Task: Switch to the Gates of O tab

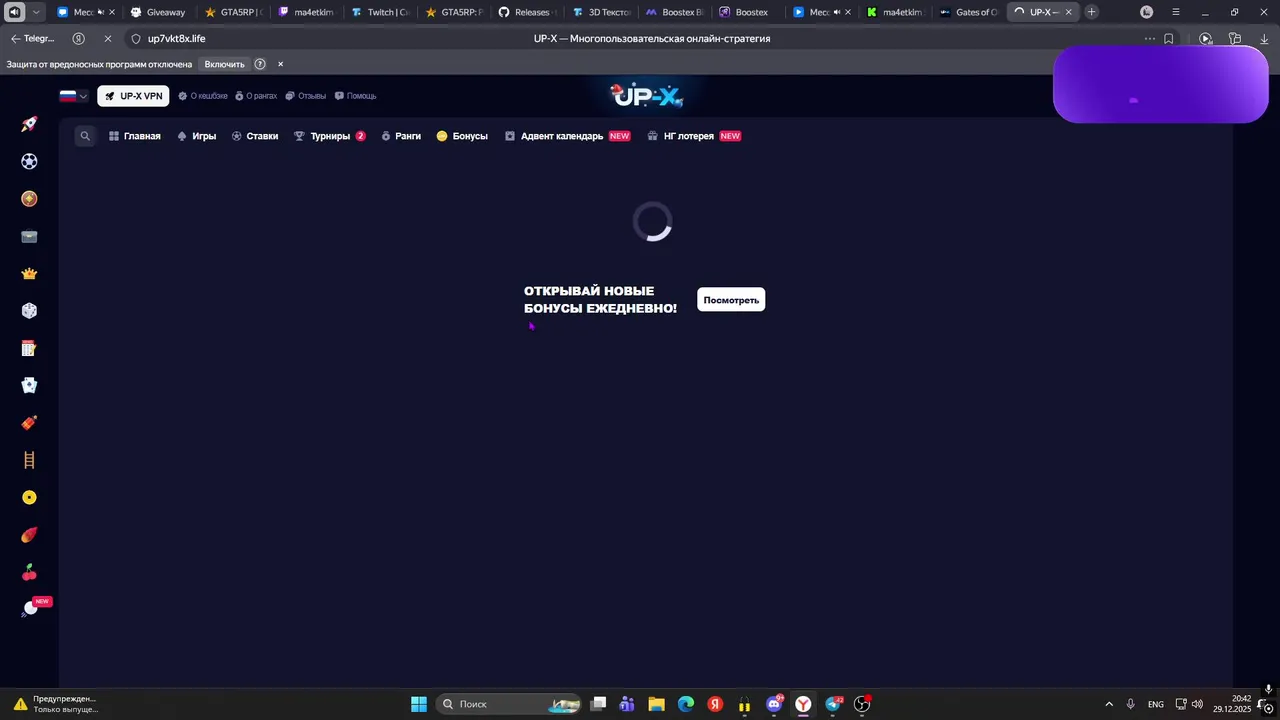Action: [970, 12]
